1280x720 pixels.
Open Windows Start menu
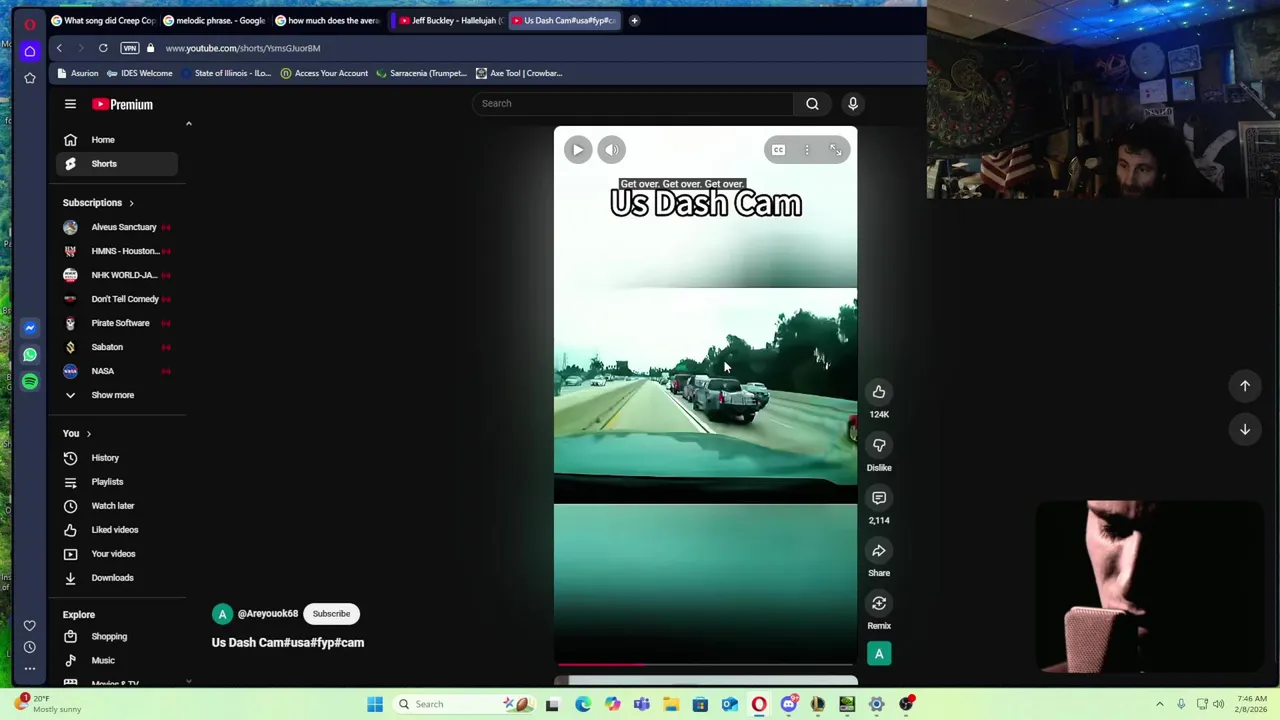[x=375, y=705]
